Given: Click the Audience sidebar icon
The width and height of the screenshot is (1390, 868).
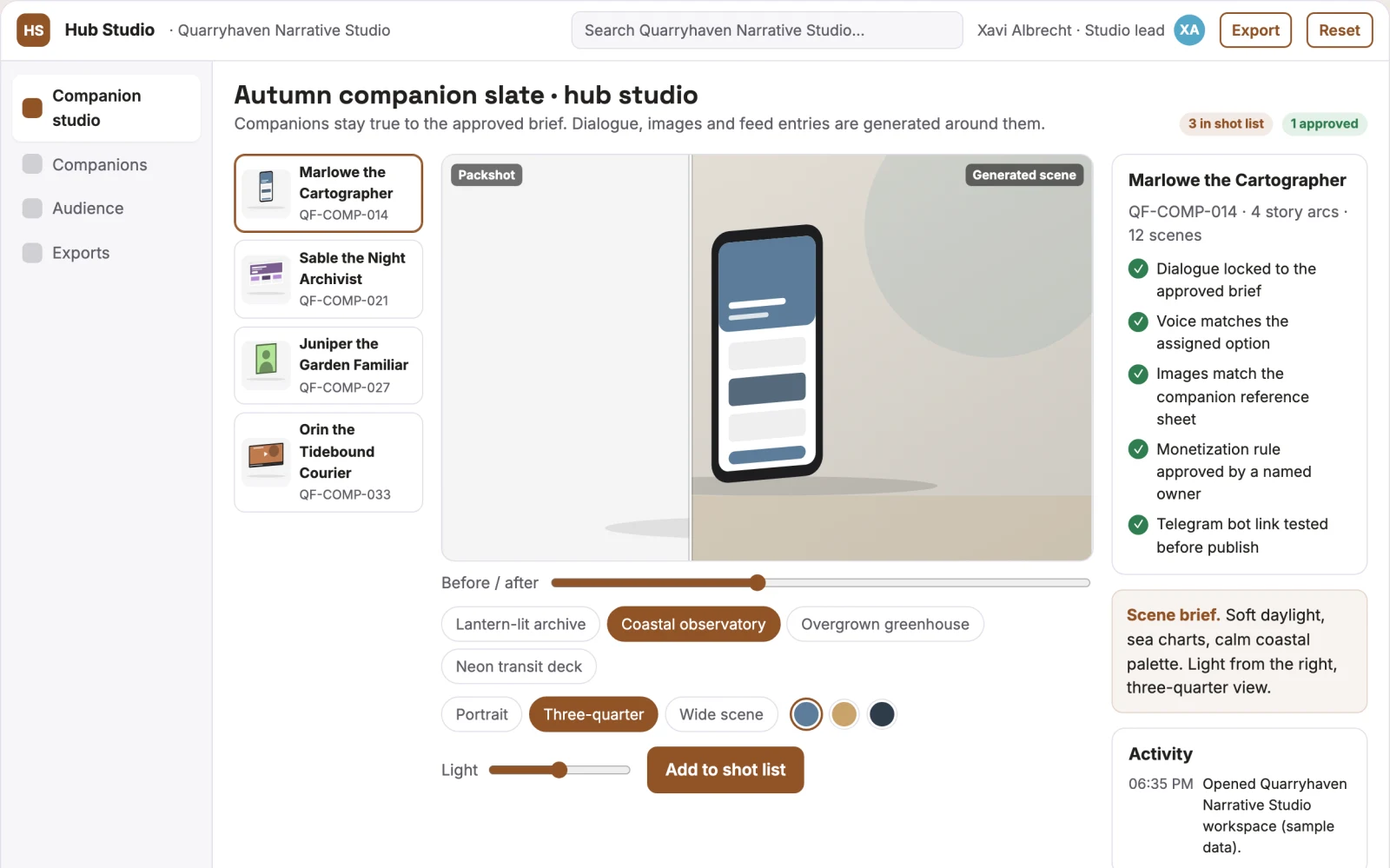Looking at the screenshot, I should tap(32, 209).
